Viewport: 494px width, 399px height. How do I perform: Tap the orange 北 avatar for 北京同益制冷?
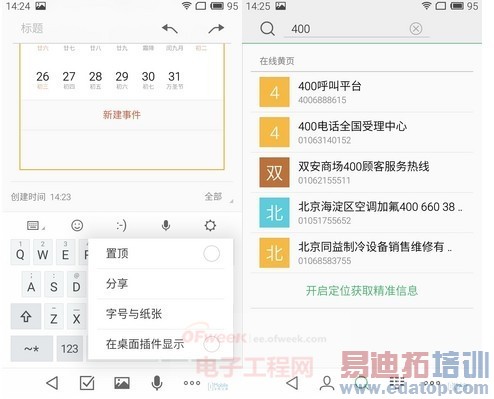(274, 253)
